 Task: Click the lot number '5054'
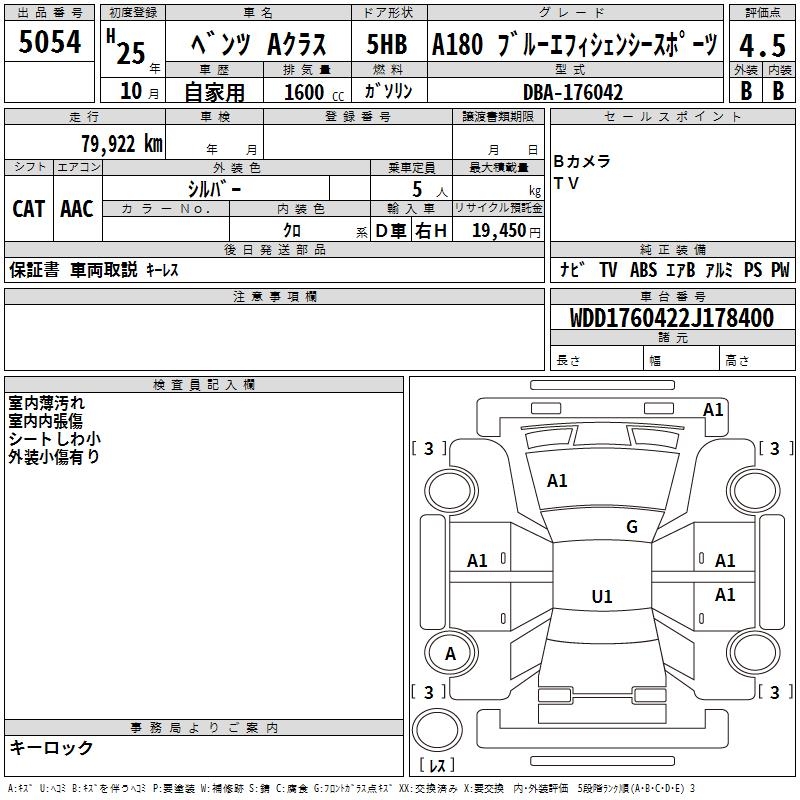[x=49, y=42]
